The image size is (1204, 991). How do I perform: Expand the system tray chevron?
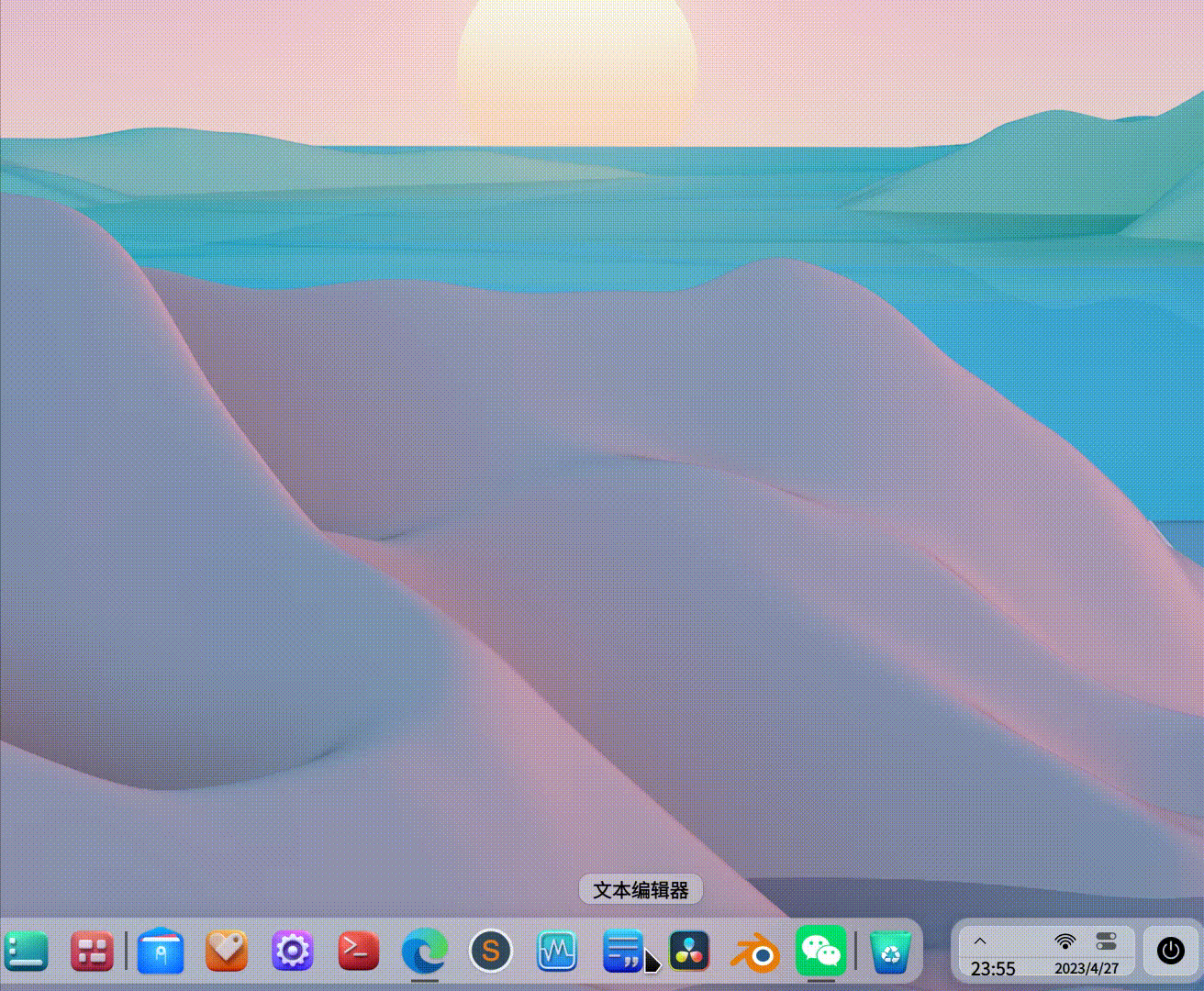[980, 941]
